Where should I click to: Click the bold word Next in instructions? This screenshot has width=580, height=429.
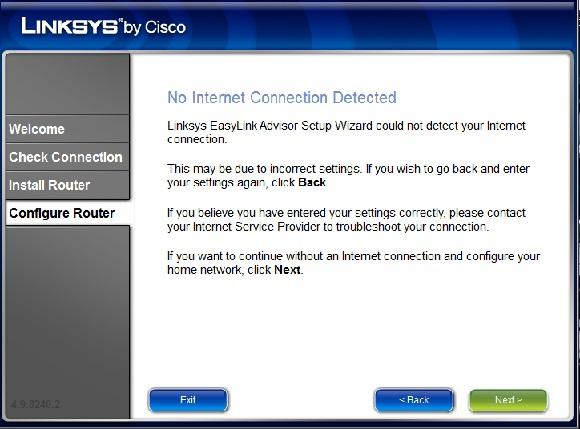287,270
